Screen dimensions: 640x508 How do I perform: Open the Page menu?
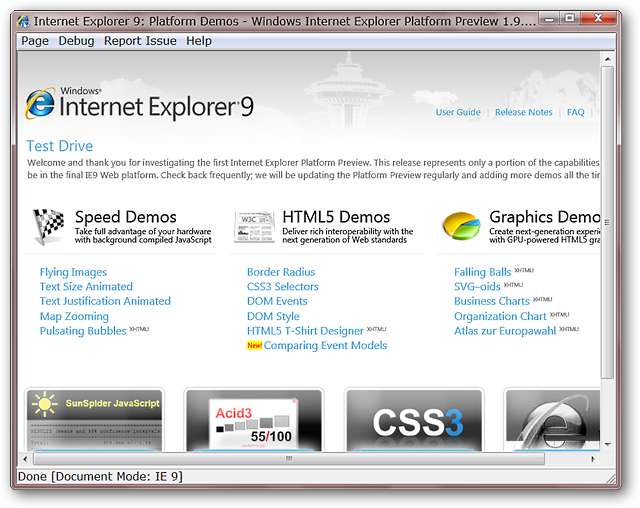(x=35, y=41)
